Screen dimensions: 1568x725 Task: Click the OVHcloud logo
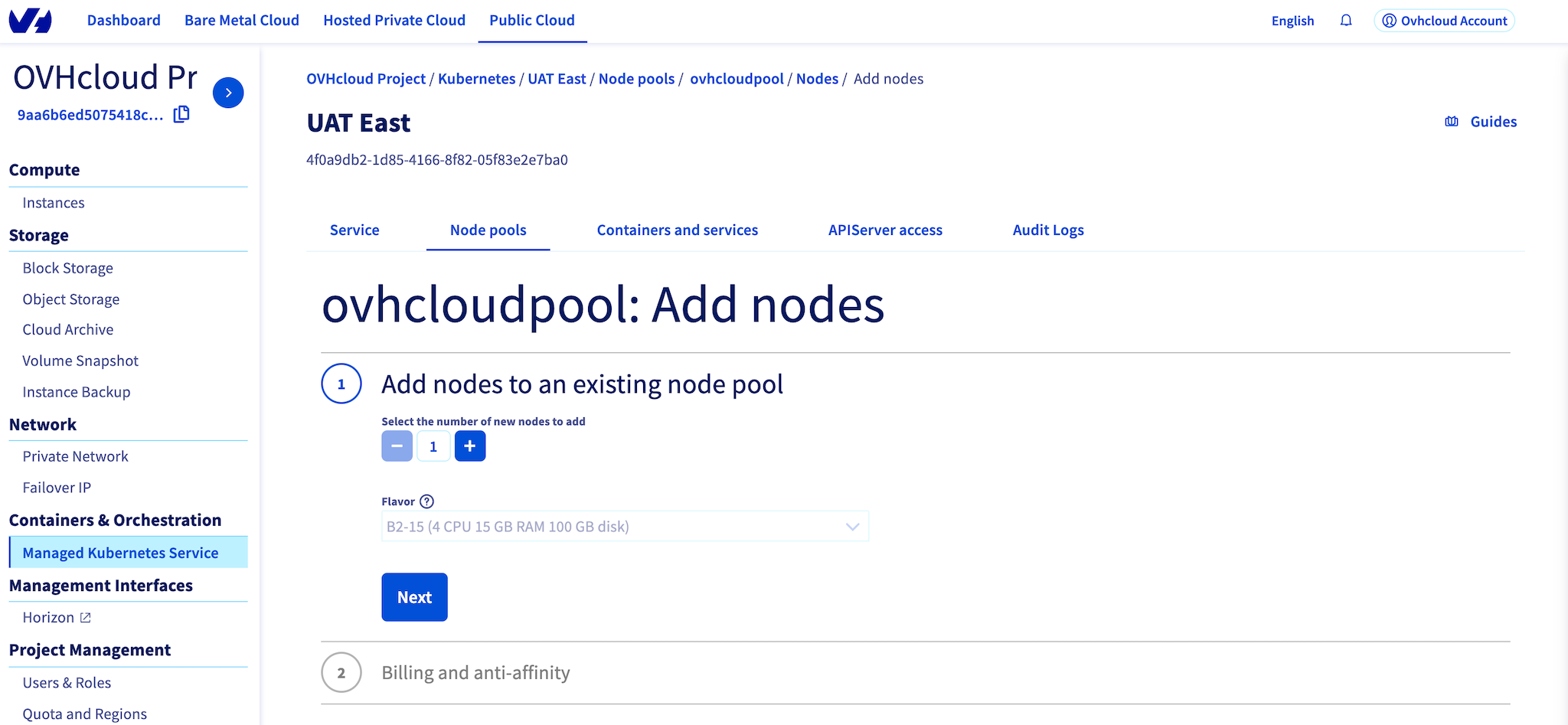[x=30, y=21]
